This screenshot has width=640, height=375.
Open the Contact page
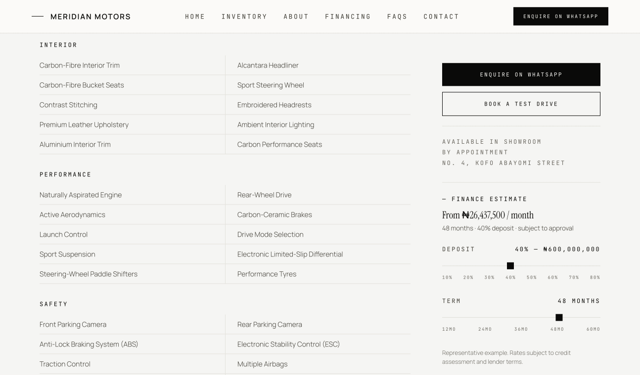[x=441, y=17]
